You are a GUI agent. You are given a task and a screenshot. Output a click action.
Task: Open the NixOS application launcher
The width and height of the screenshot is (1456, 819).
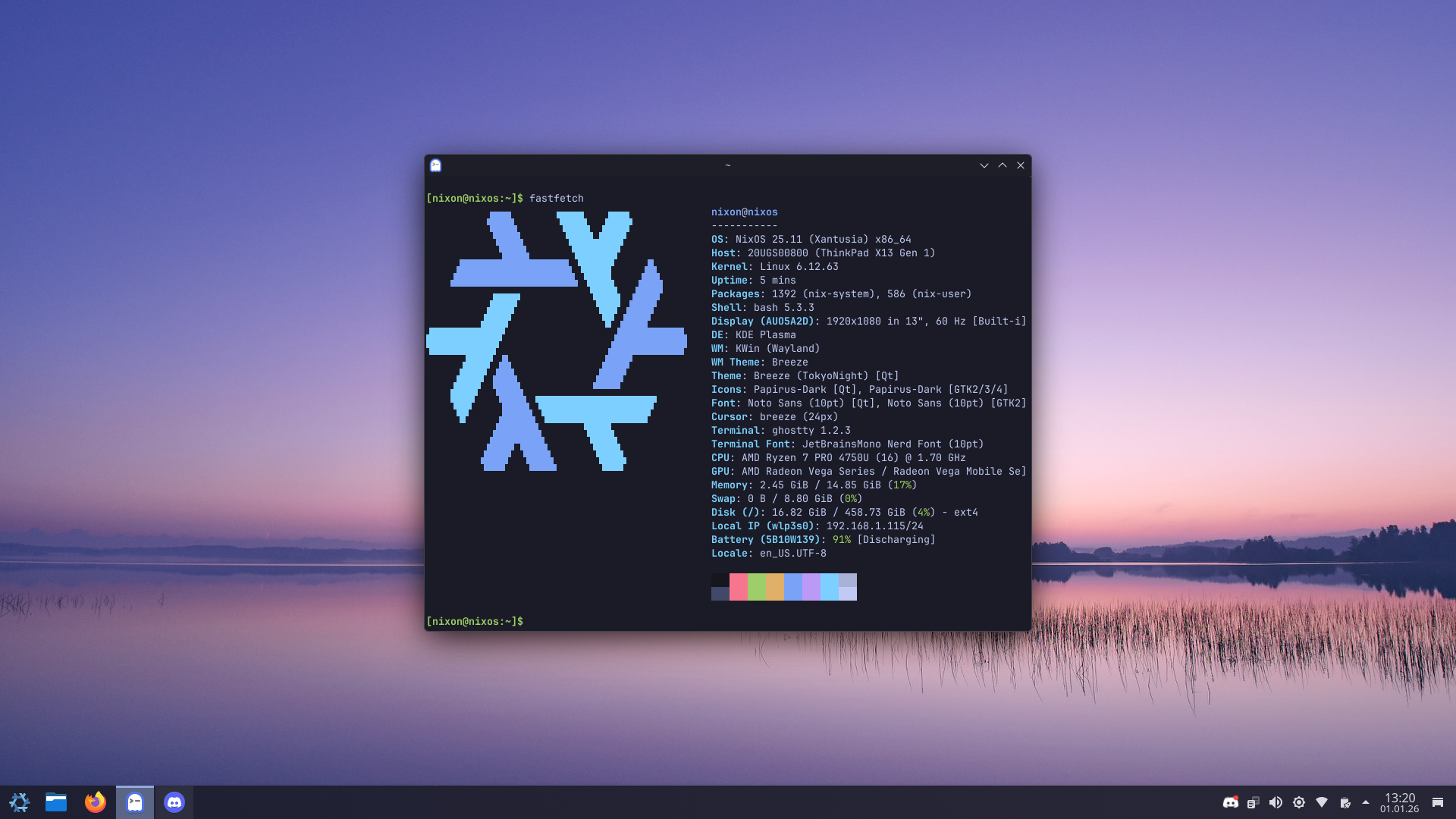point(20,802)
